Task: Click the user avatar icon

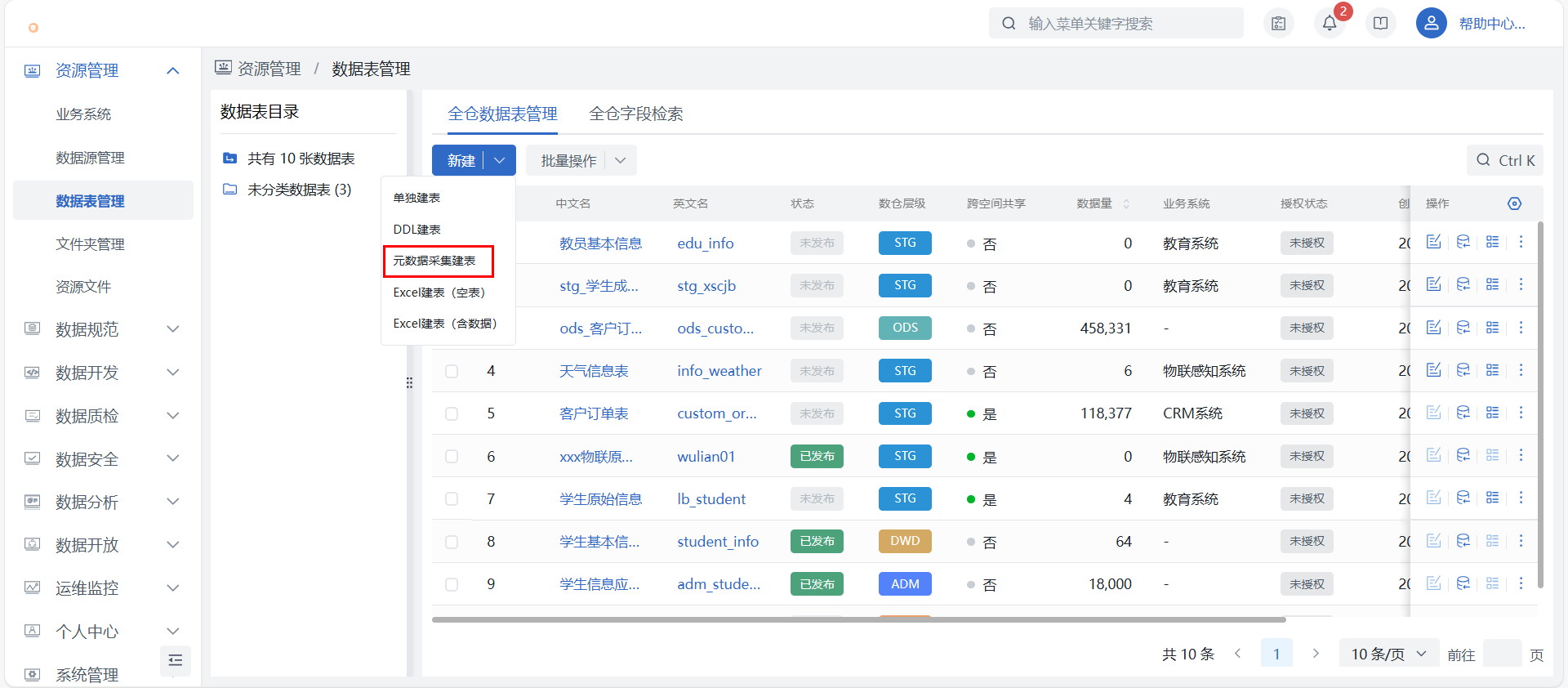Action: click(1432, 24)
